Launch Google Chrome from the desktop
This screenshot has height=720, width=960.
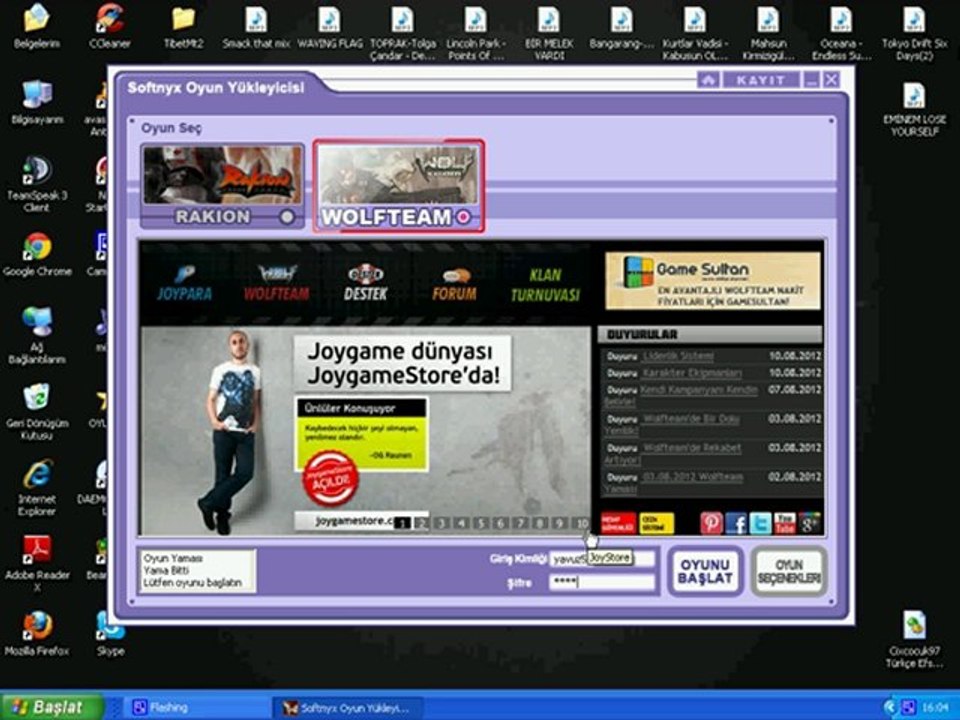tap(37, 254)
